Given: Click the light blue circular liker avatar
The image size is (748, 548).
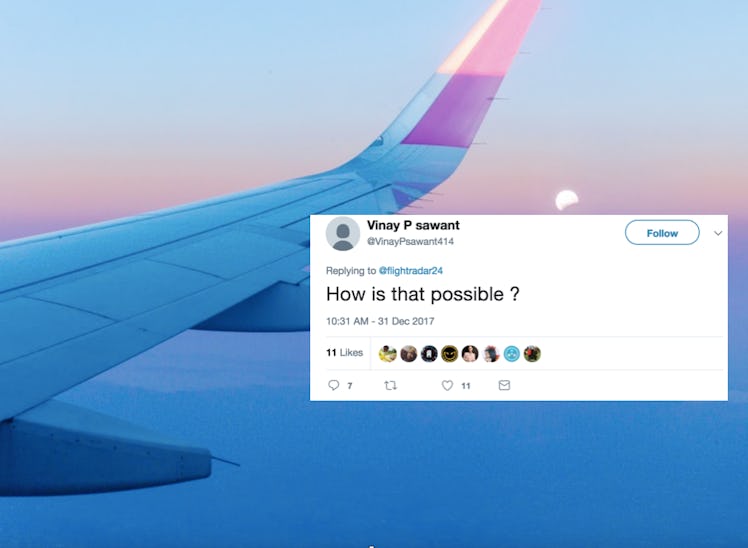Looking at the screenshot, I should pyautogui.click(x=511, y=353).
